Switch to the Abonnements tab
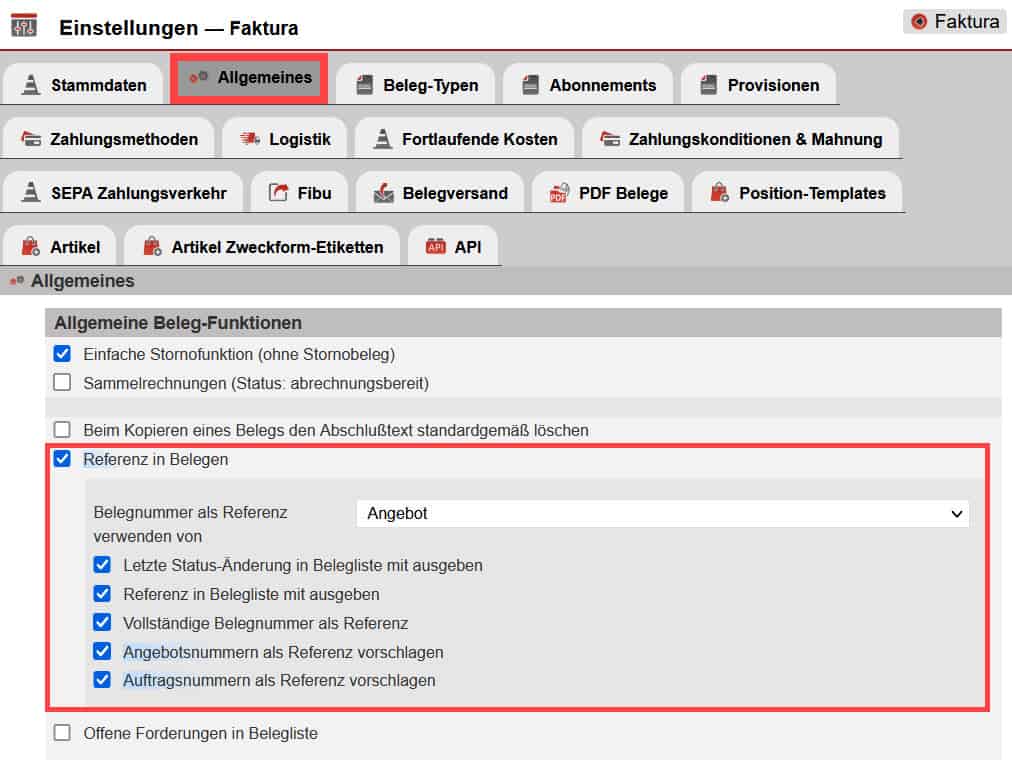 pyautogui.click(x=588, y=83)
